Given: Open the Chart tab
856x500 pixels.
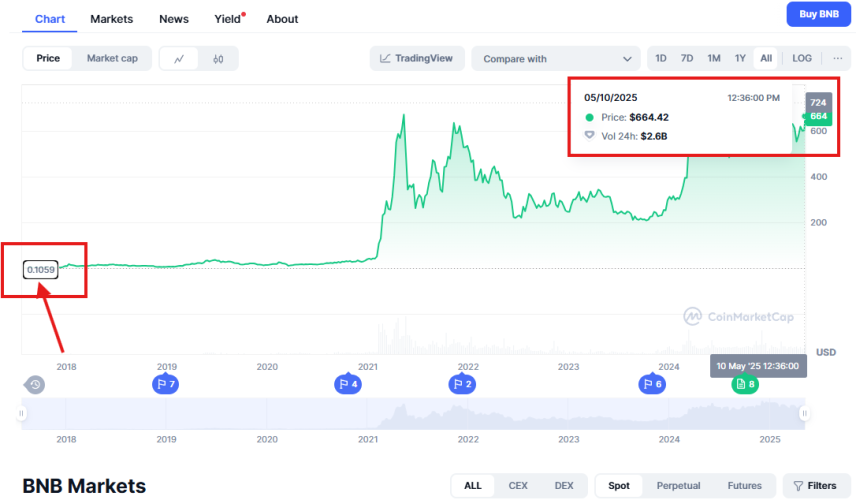Looking at the screenshot, I should (50, 19).
